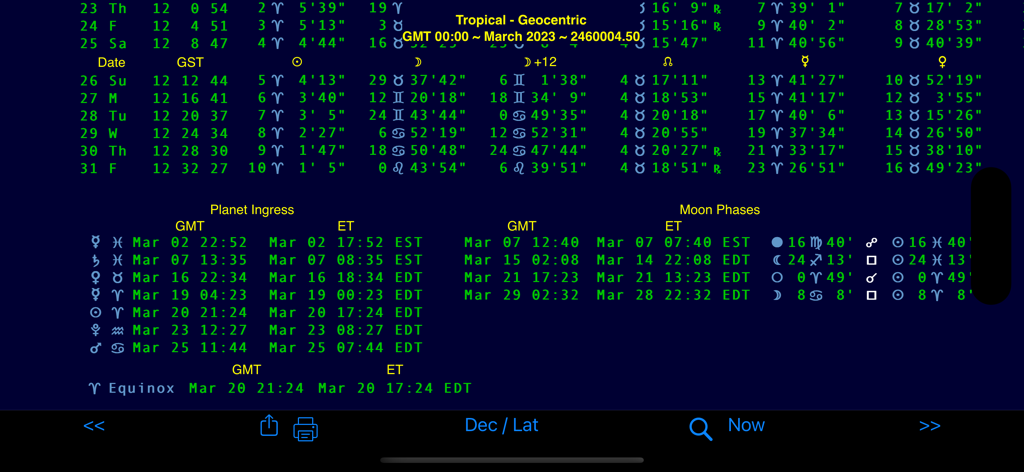Screen dimensions: 1024x472
Task: Tap the Moon+12 column header
Action: coord(540,62)
